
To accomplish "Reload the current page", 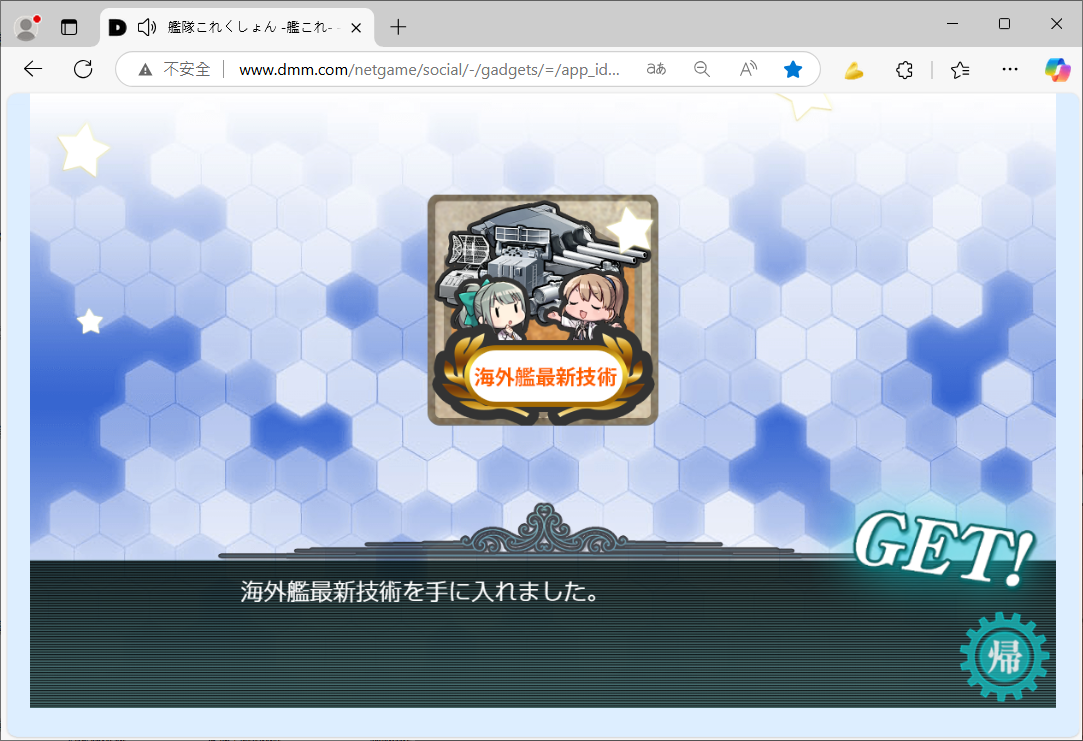I will pyautogui.click(x=83, y=69).
